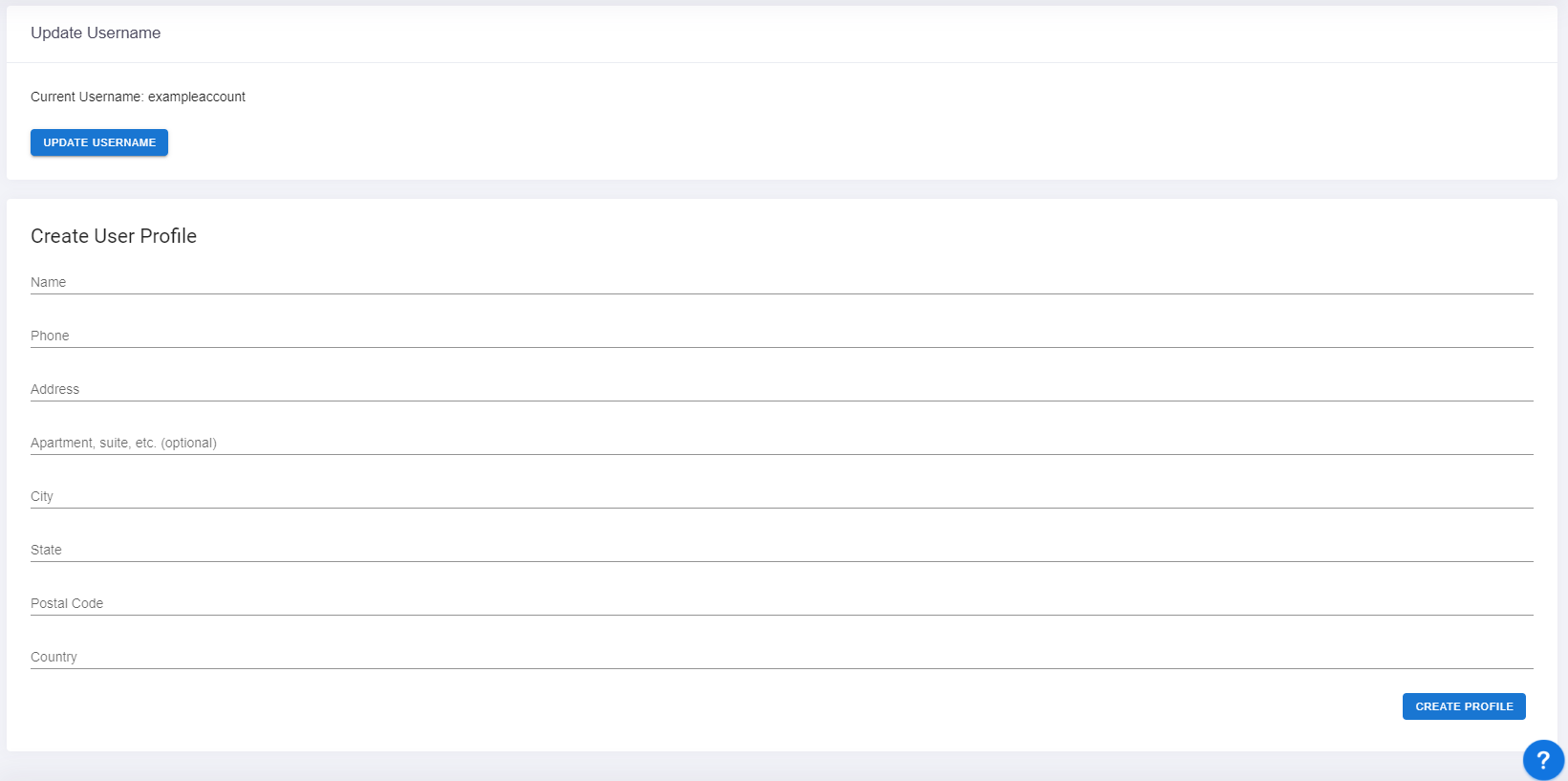
Task: Focus the Apartment, suite, etc. field
Action: [x=782, y=443]
